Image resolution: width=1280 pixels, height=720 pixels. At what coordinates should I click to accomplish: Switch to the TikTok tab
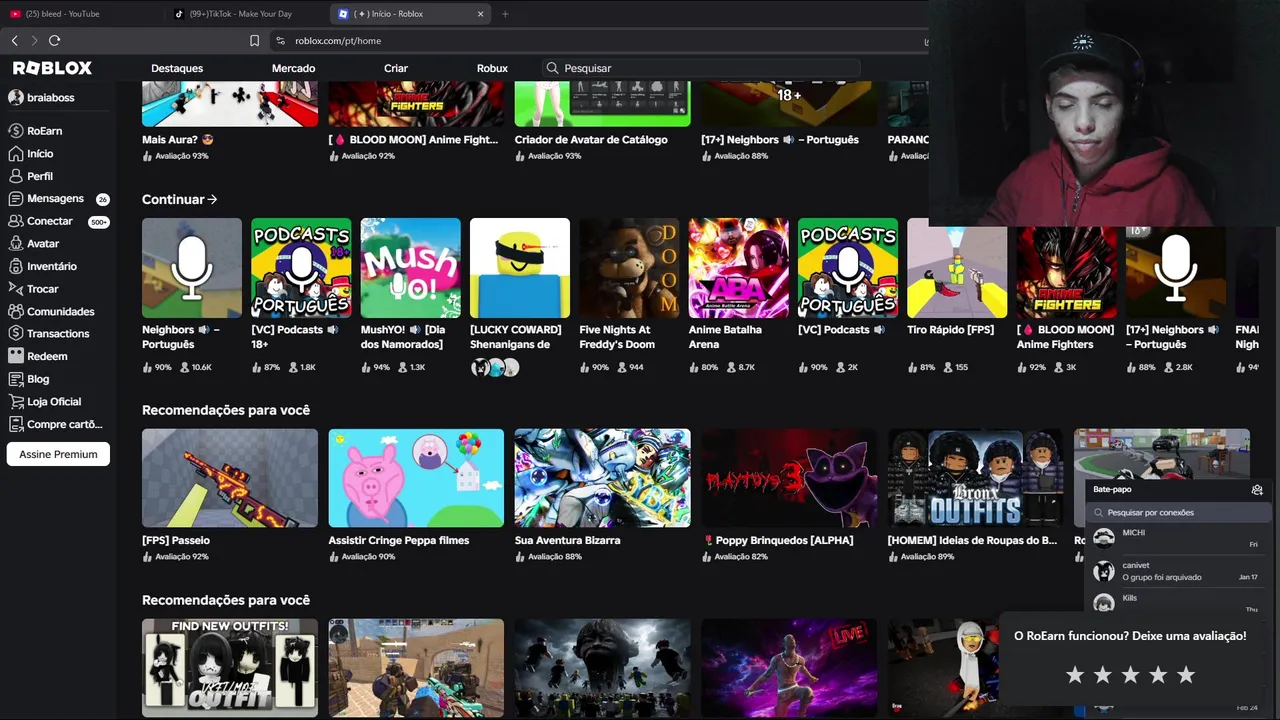(247, 14)
